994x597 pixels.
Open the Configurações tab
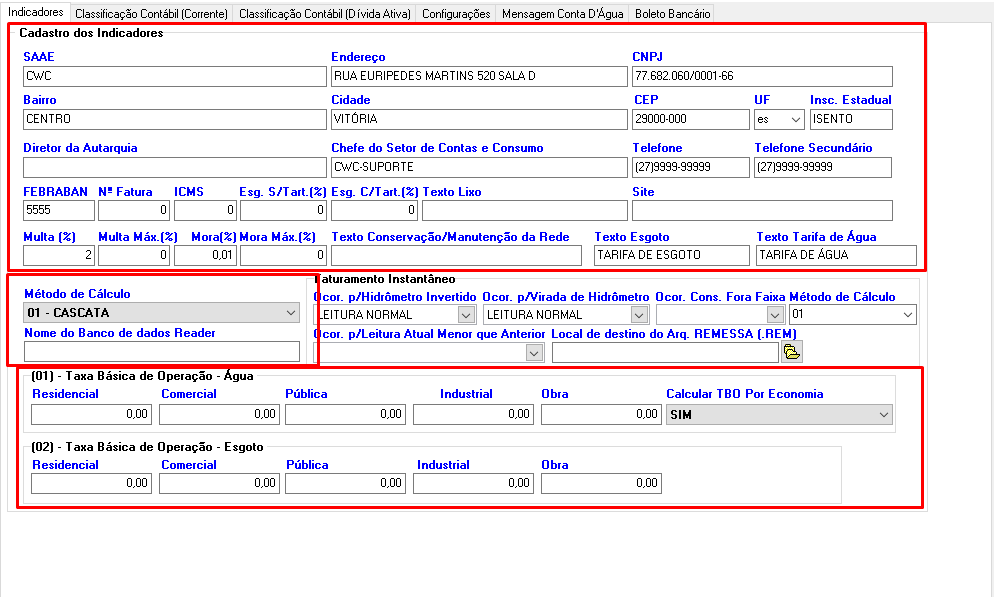456,14
